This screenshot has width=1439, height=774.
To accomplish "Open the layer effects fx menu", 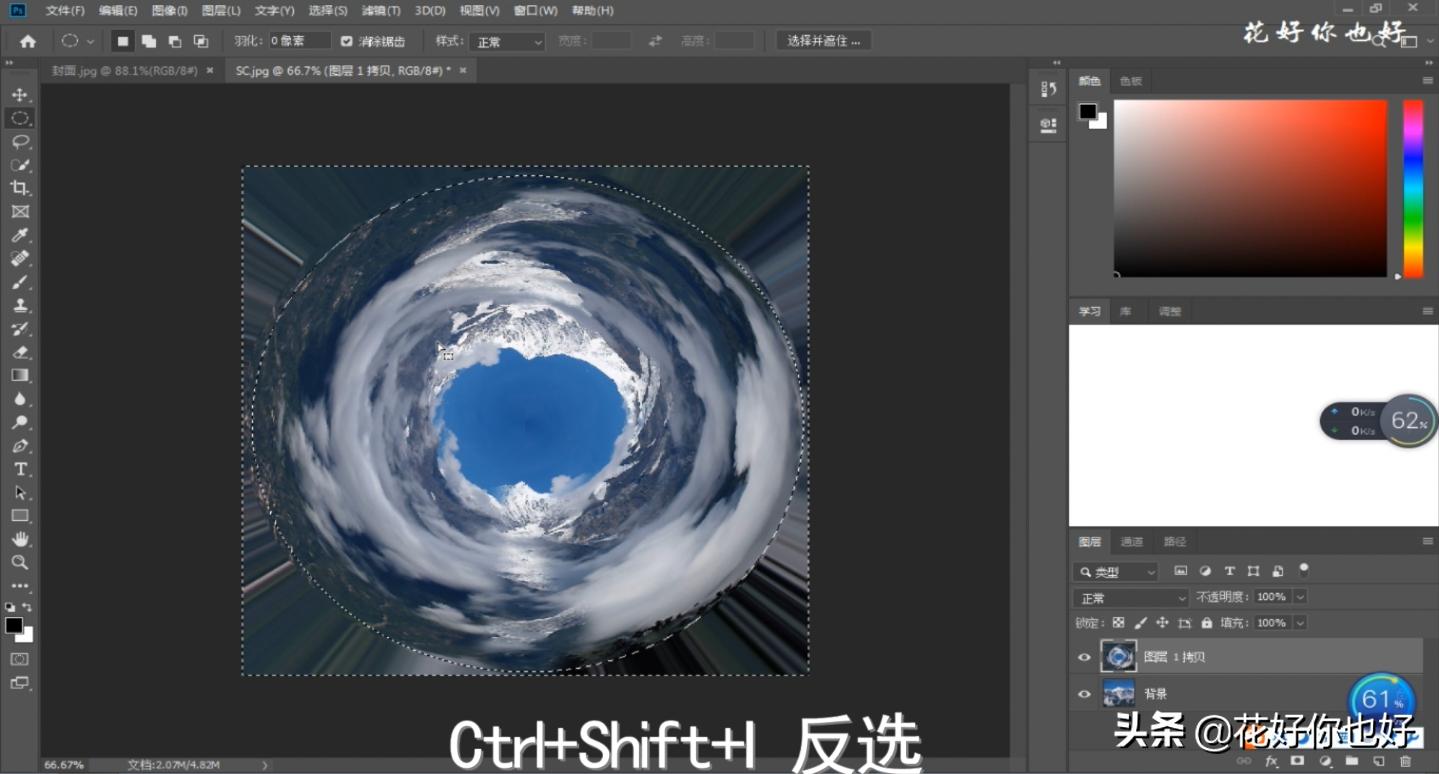I will (x=1272, y=761).
